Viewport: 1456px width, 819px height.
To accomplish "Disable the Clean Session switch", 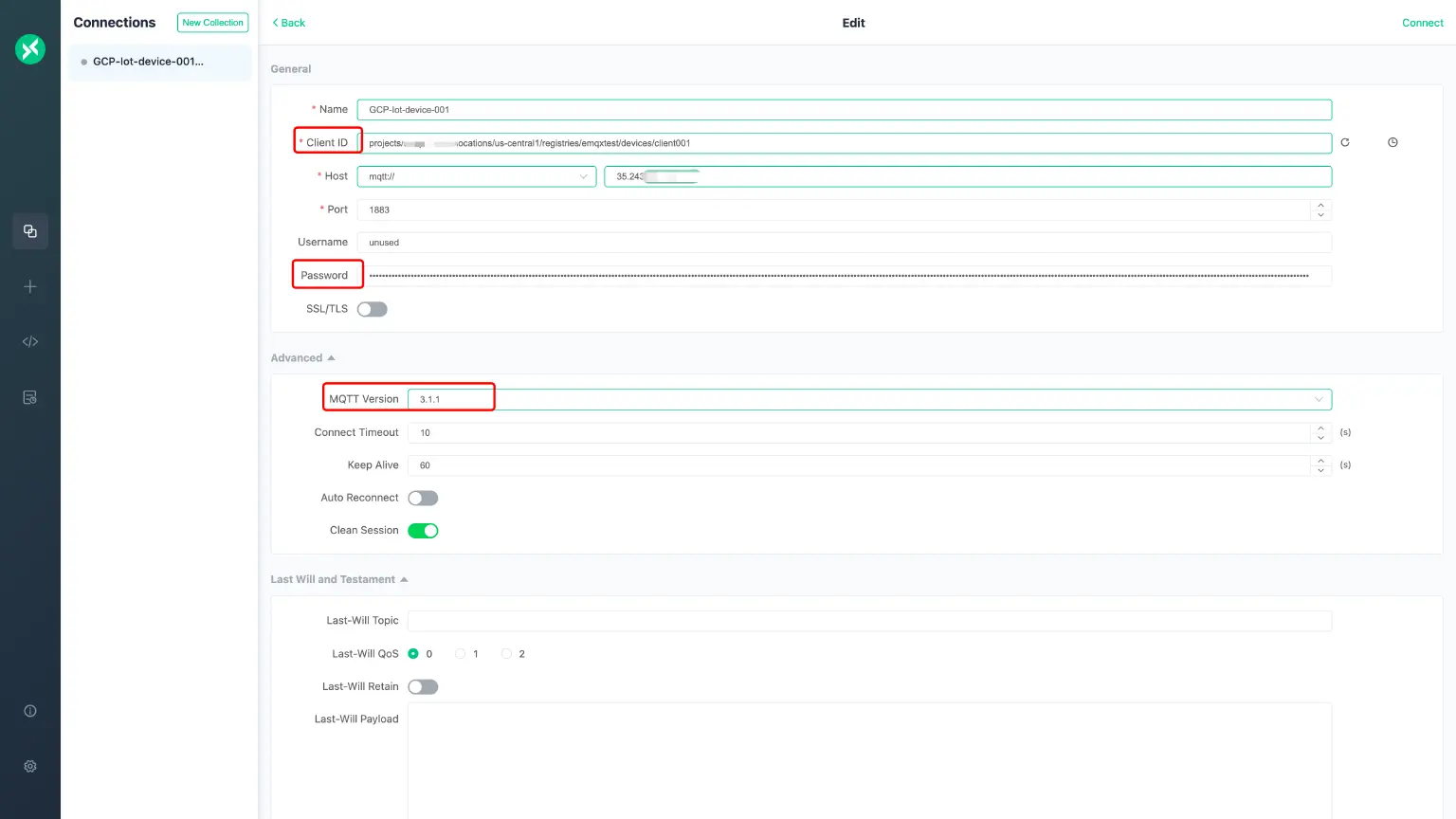I will click(x=423, y=531).
